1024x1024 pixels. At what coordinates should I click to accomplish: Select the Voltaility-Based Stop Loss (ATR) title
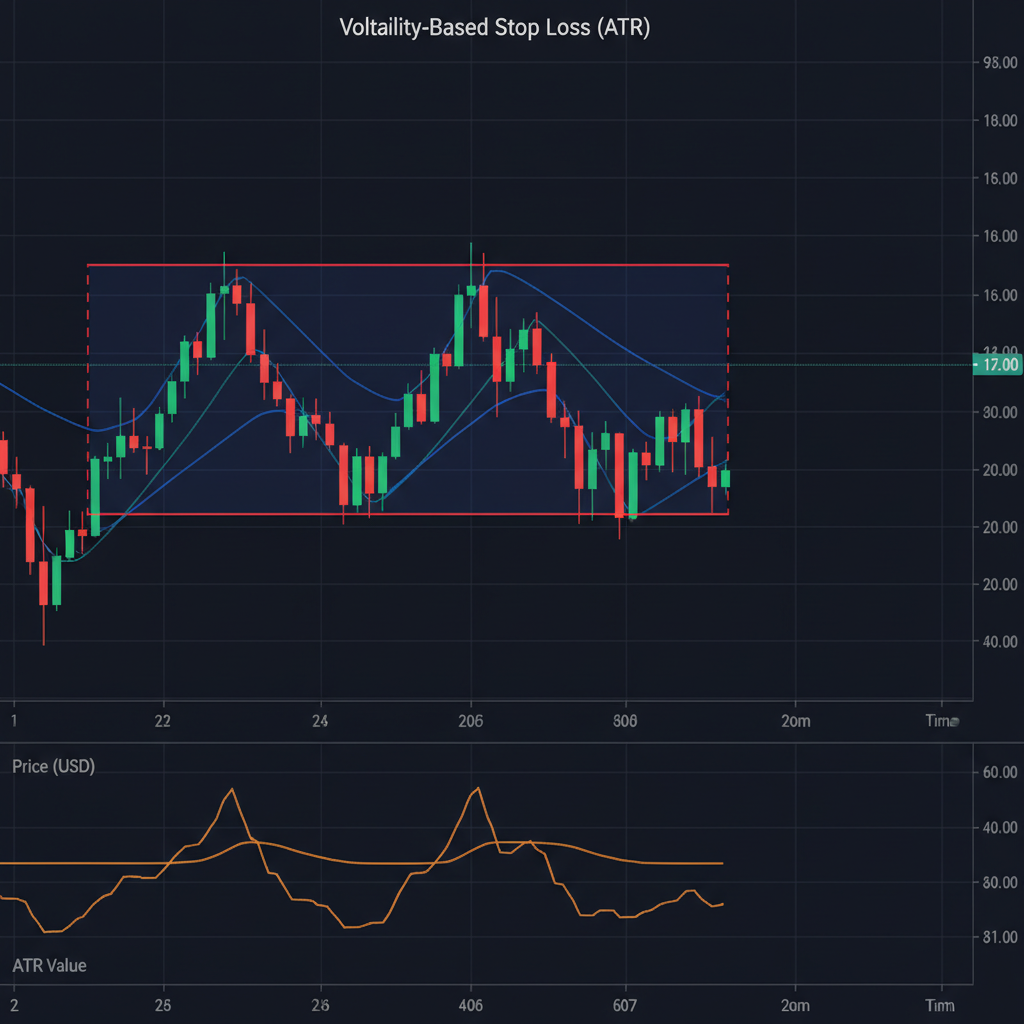(x=496, y=28)
